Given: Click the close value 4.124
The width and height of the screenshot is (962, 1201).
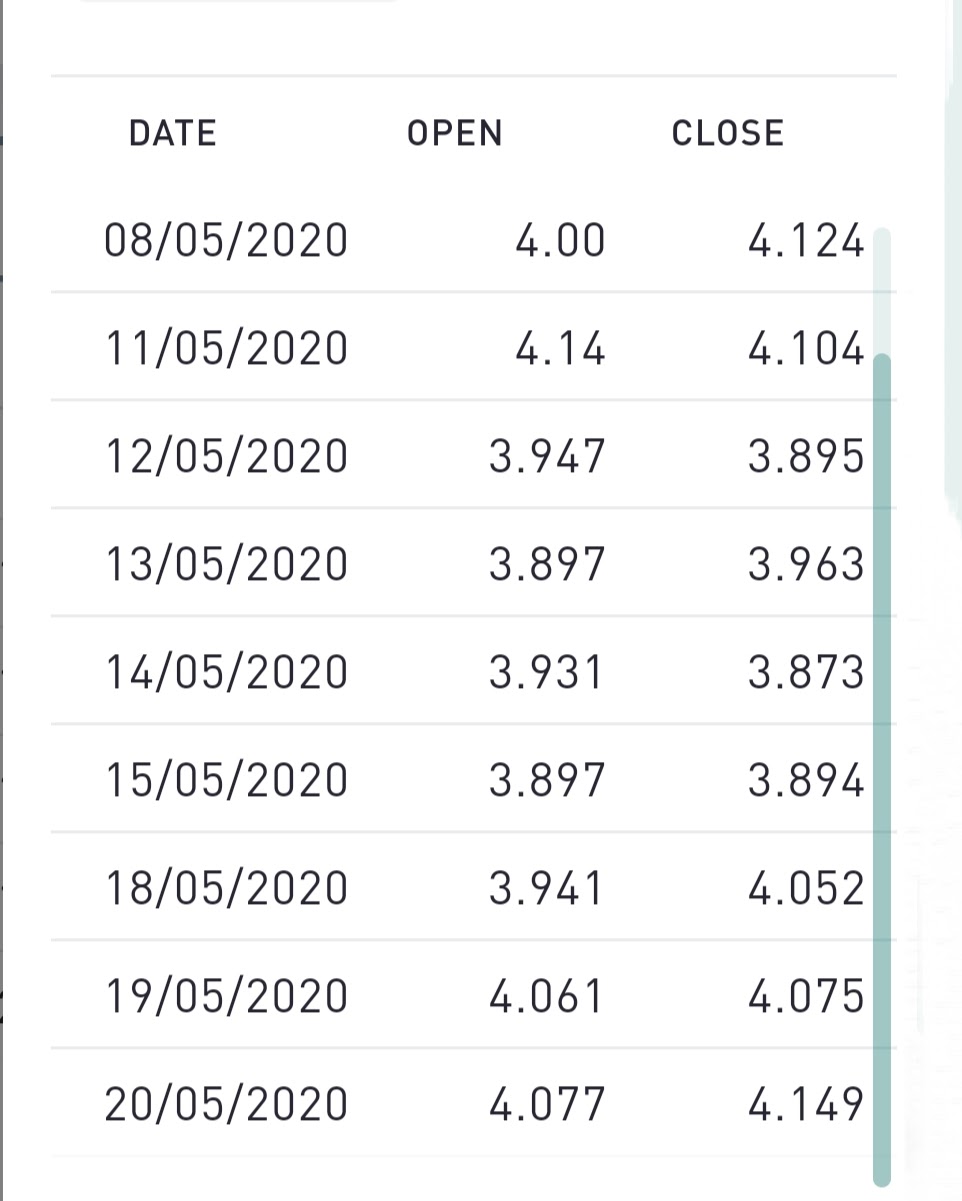Looking at the screenshot, I should (805, 241).
